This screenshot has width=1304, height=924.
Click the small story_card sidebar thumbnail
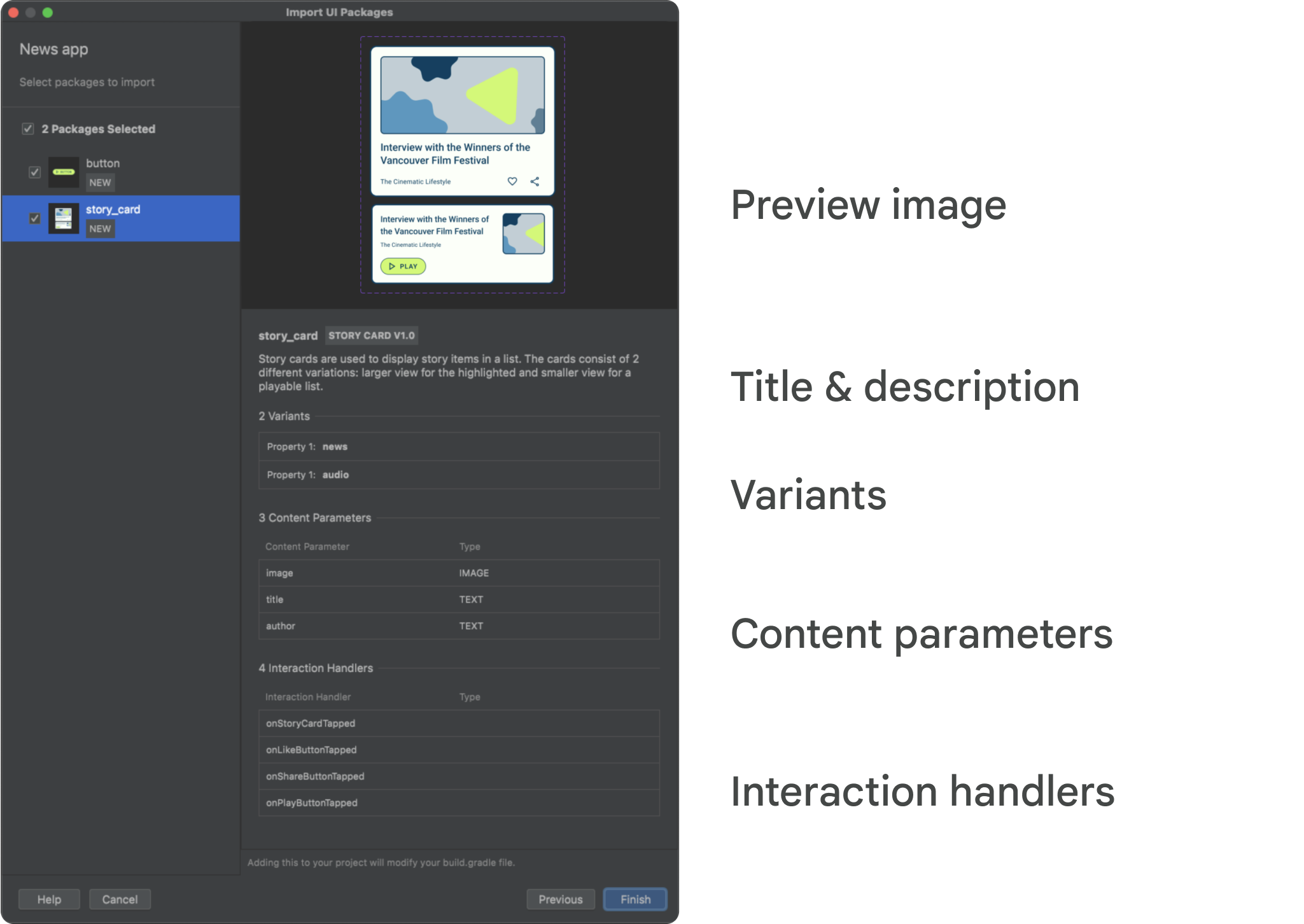64,218
